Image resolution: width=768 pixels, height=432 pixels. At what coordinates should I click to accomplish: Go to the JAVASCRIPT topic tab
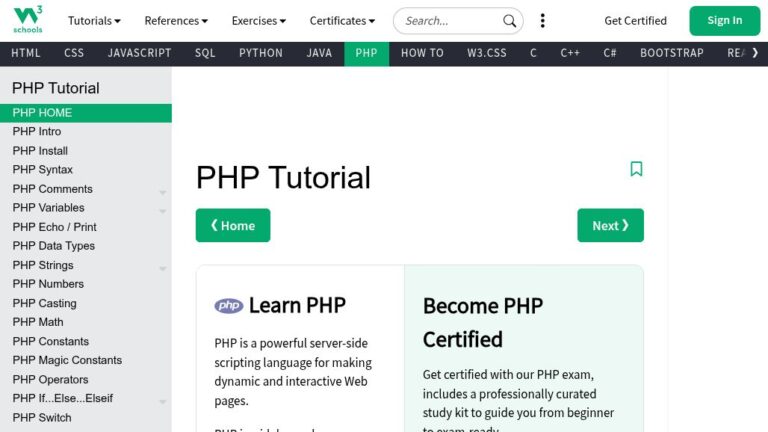coord(140,53)
